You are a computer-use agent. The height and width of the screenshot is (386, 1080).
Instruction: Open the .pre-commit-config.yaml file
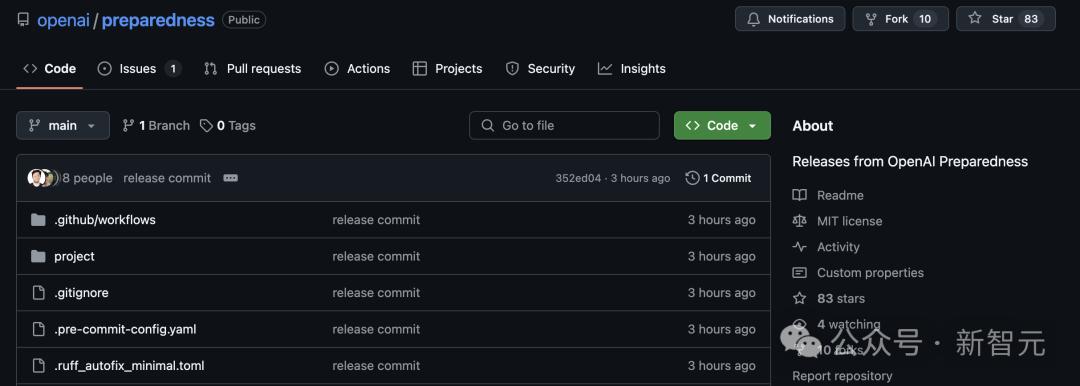(x=125, y=329)
